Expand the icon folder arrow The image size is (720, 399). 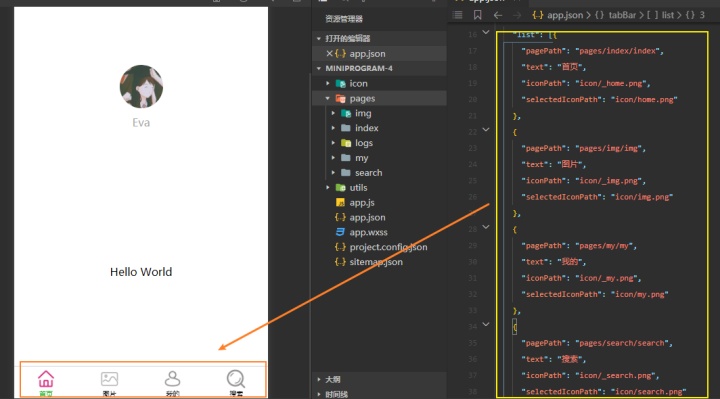click(328, 84)
